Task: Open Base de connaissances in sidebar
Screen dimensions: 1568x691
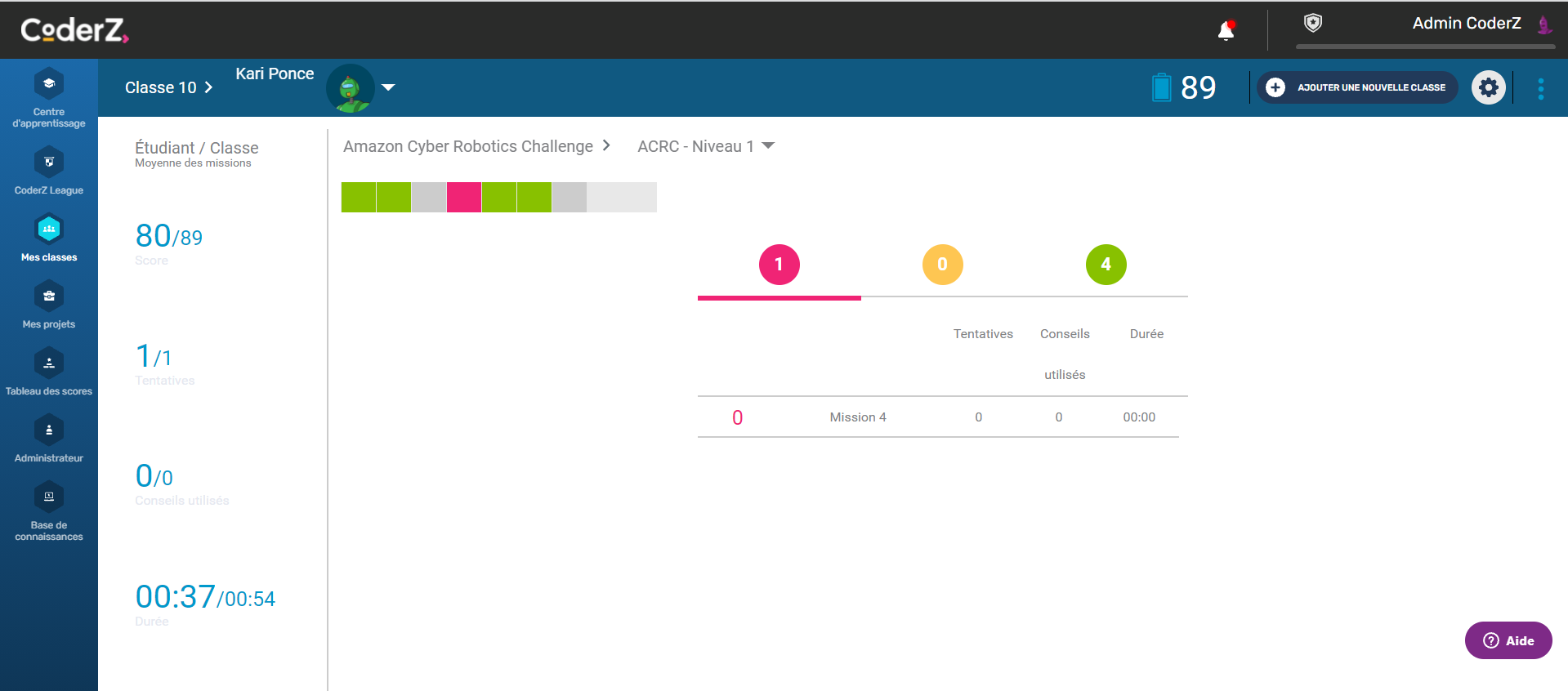Action: [x=49, y=497]
